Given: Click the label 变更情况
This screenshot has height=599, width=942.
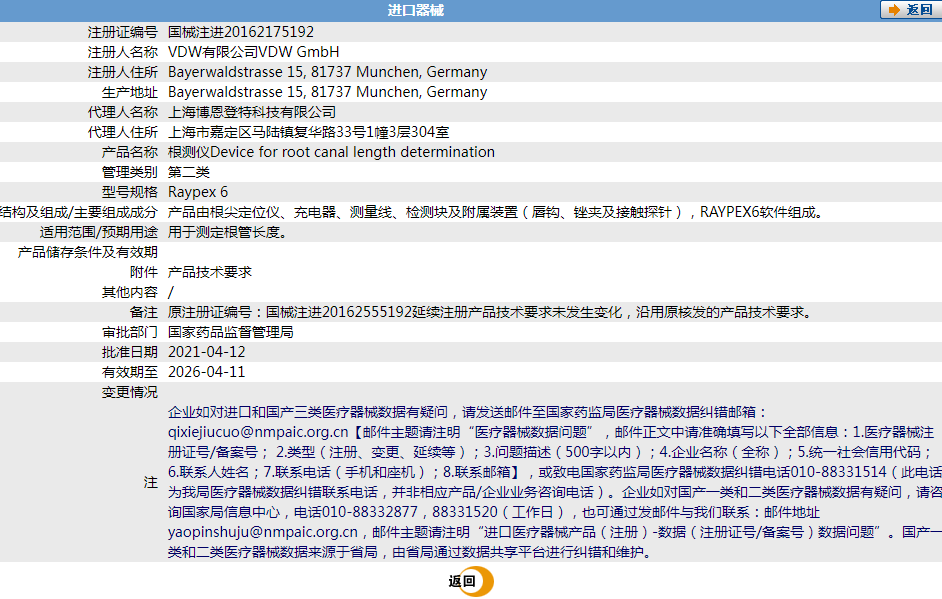Looking at the screenshot, I should click(130, 392).
